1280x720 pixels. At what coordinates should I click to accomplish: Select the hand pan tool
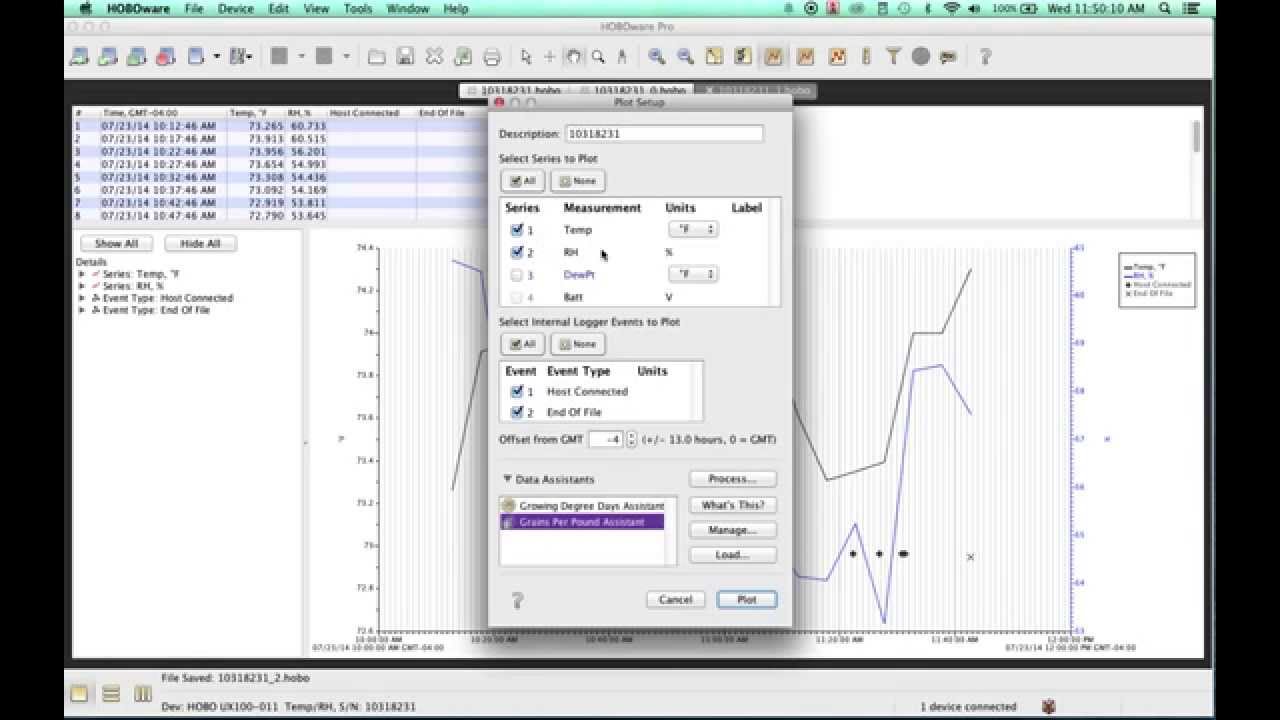click(x=574, y=57)
